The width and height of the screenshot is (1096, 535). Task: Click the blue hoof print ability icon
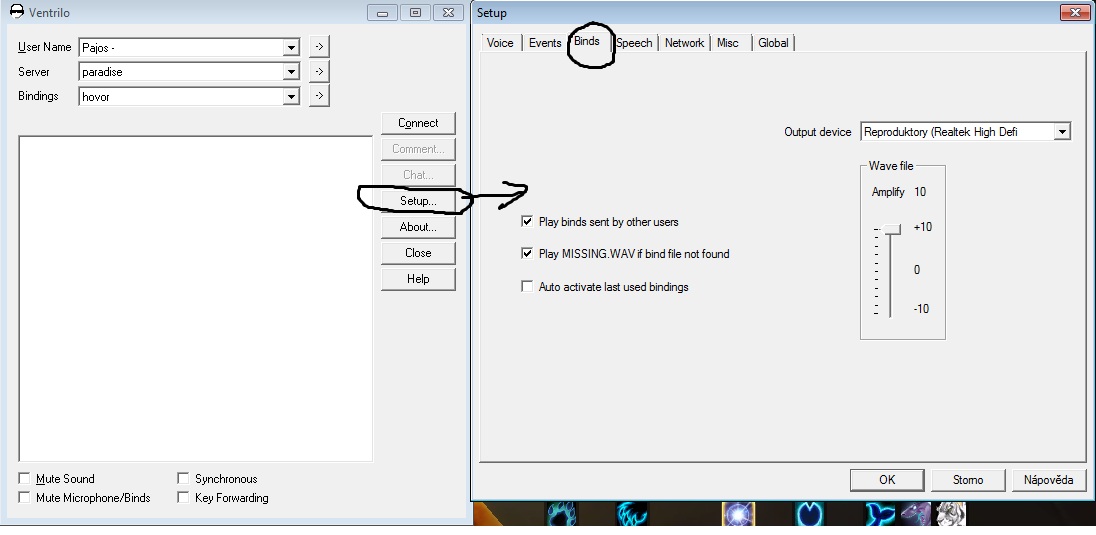pos(809,514)
